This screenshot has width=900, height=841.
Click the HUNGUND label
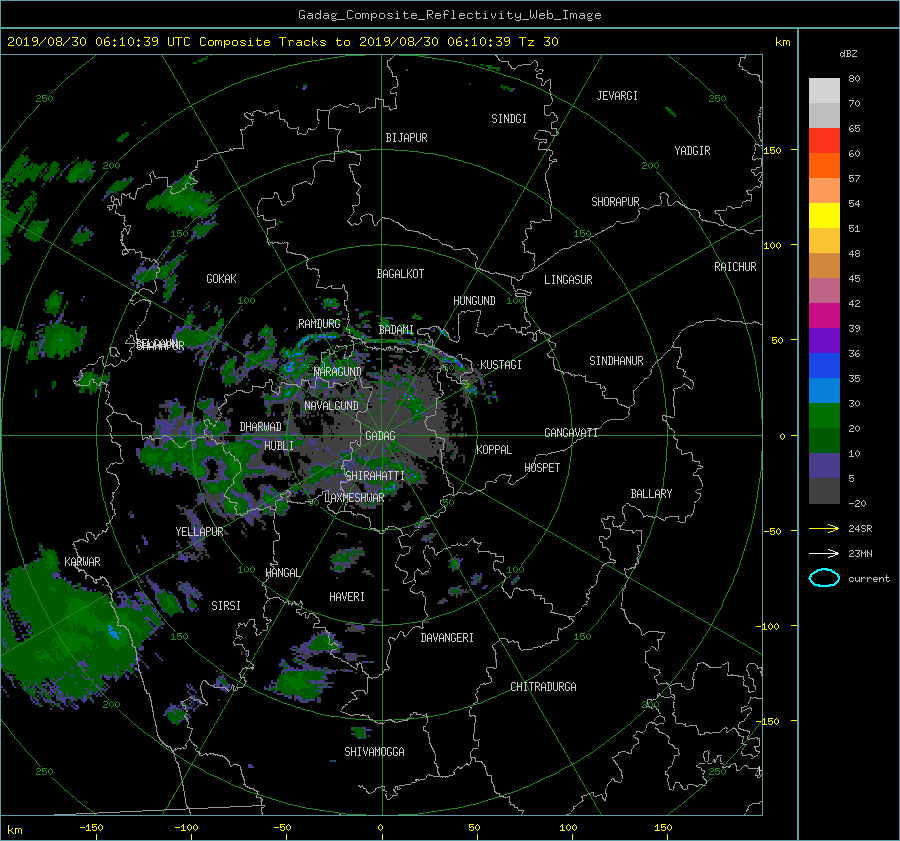[x=474, y=301]
